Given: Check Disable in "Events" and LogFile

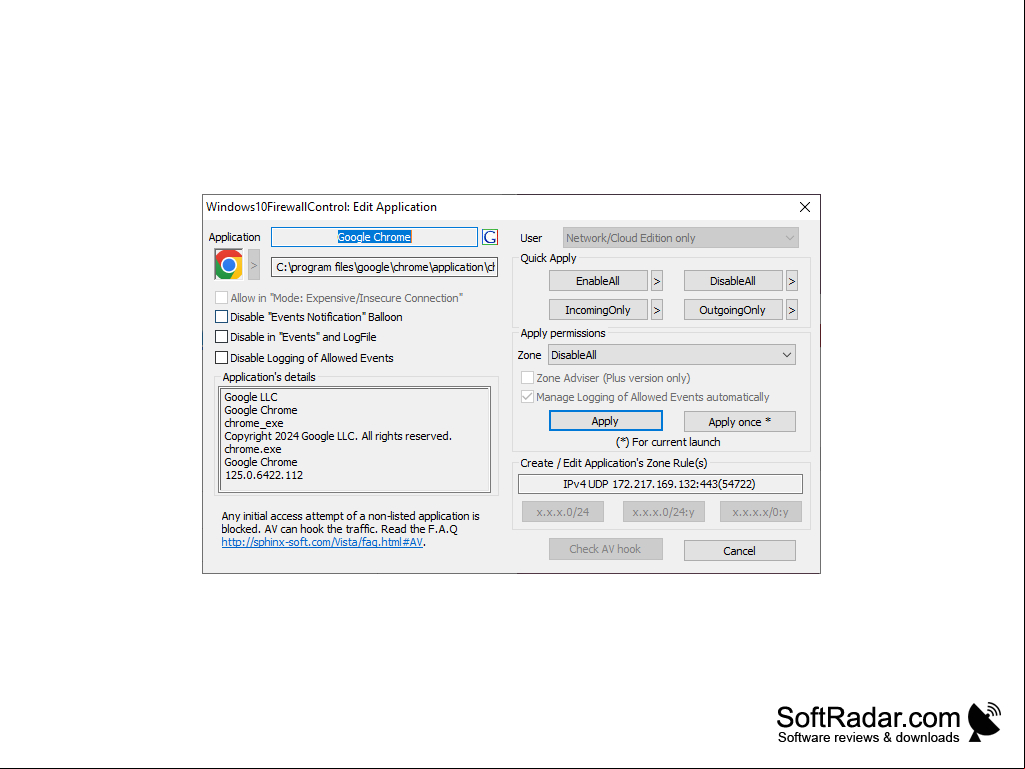Looking at the screenshot, I should coord(222,337).
